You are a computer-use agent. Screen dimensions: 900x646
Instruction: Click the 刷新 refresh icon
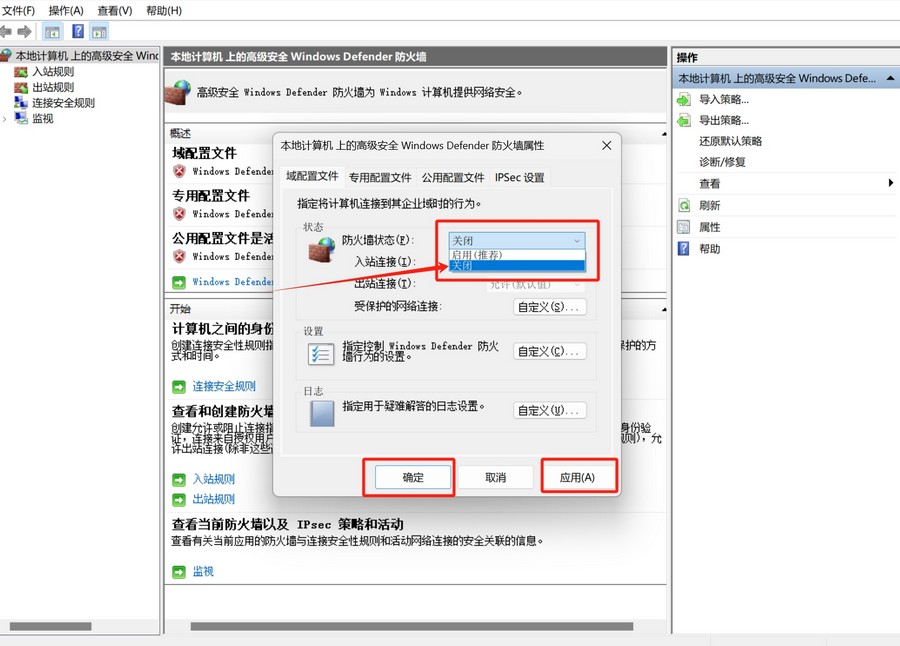(684, 206)
